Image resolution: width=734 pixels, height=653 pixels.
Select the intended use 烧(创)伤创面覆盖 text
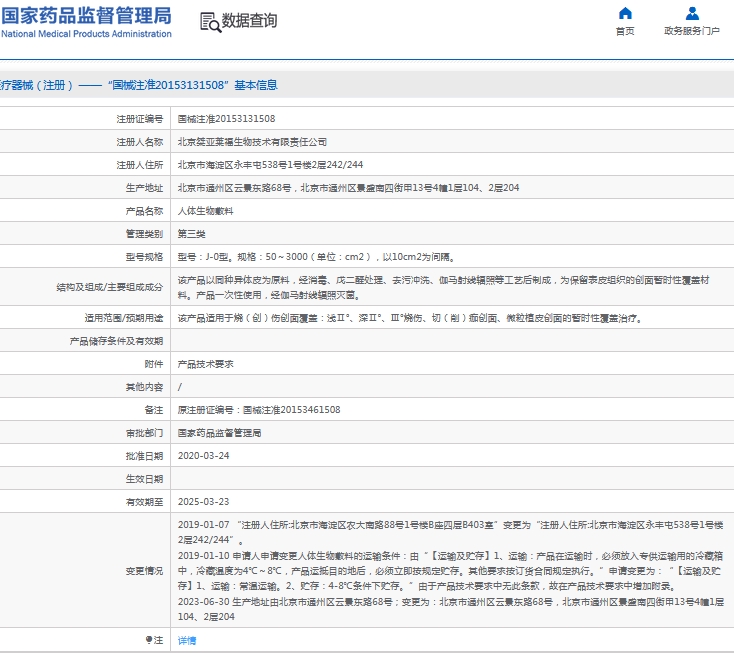point(410,318)
